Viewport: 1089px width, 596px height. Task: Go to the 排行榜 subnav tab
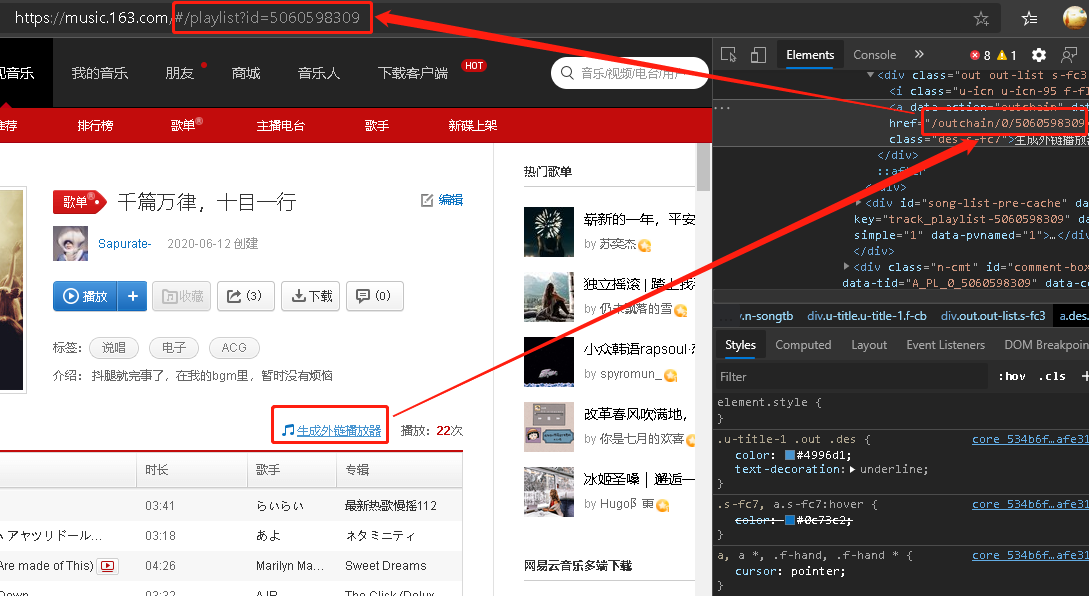95,126
